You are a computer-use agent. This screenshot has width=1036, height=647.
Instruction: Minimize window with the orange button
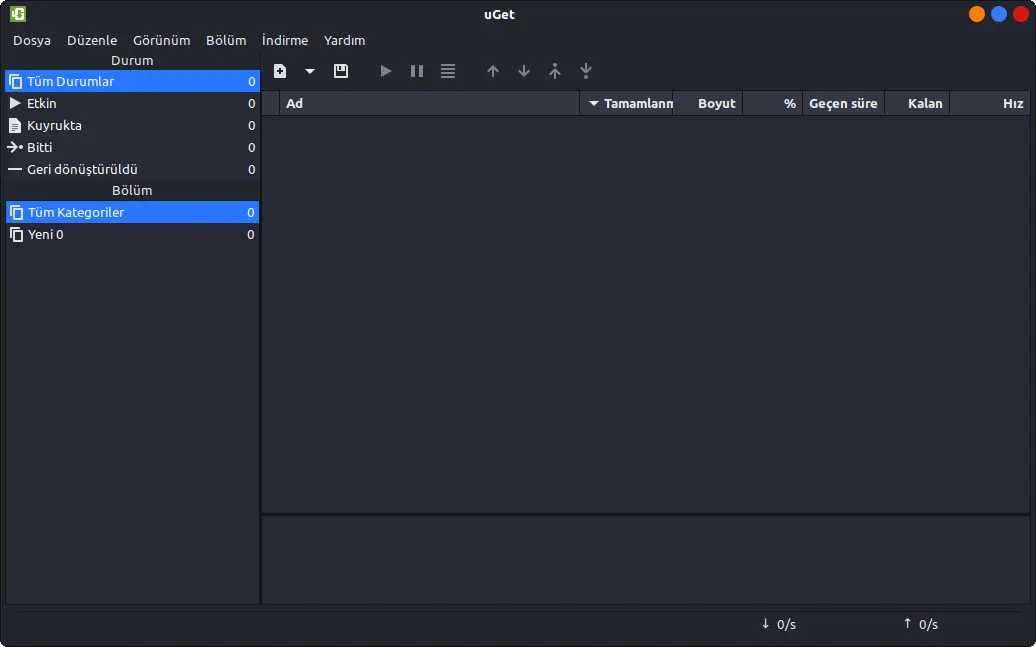click(x=977, y=14)
